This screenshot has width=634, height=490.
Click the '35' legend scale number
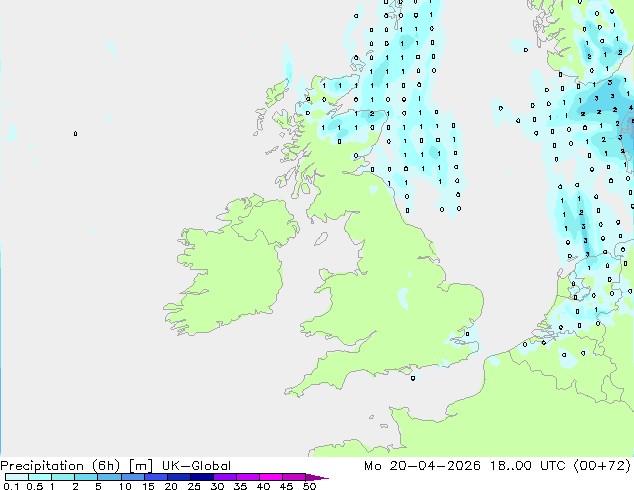pos(241,486)
